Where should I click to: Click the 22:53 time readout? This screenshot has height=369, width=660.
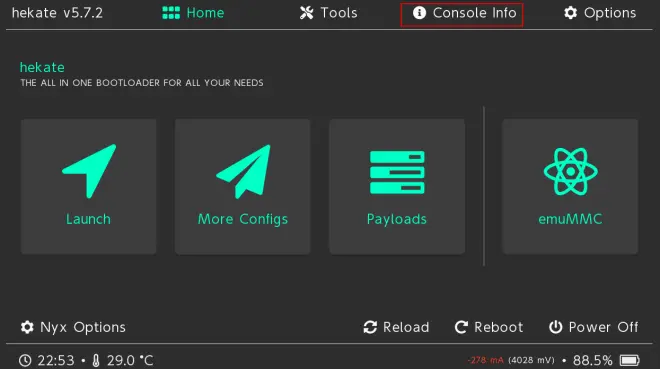[56, 361]
